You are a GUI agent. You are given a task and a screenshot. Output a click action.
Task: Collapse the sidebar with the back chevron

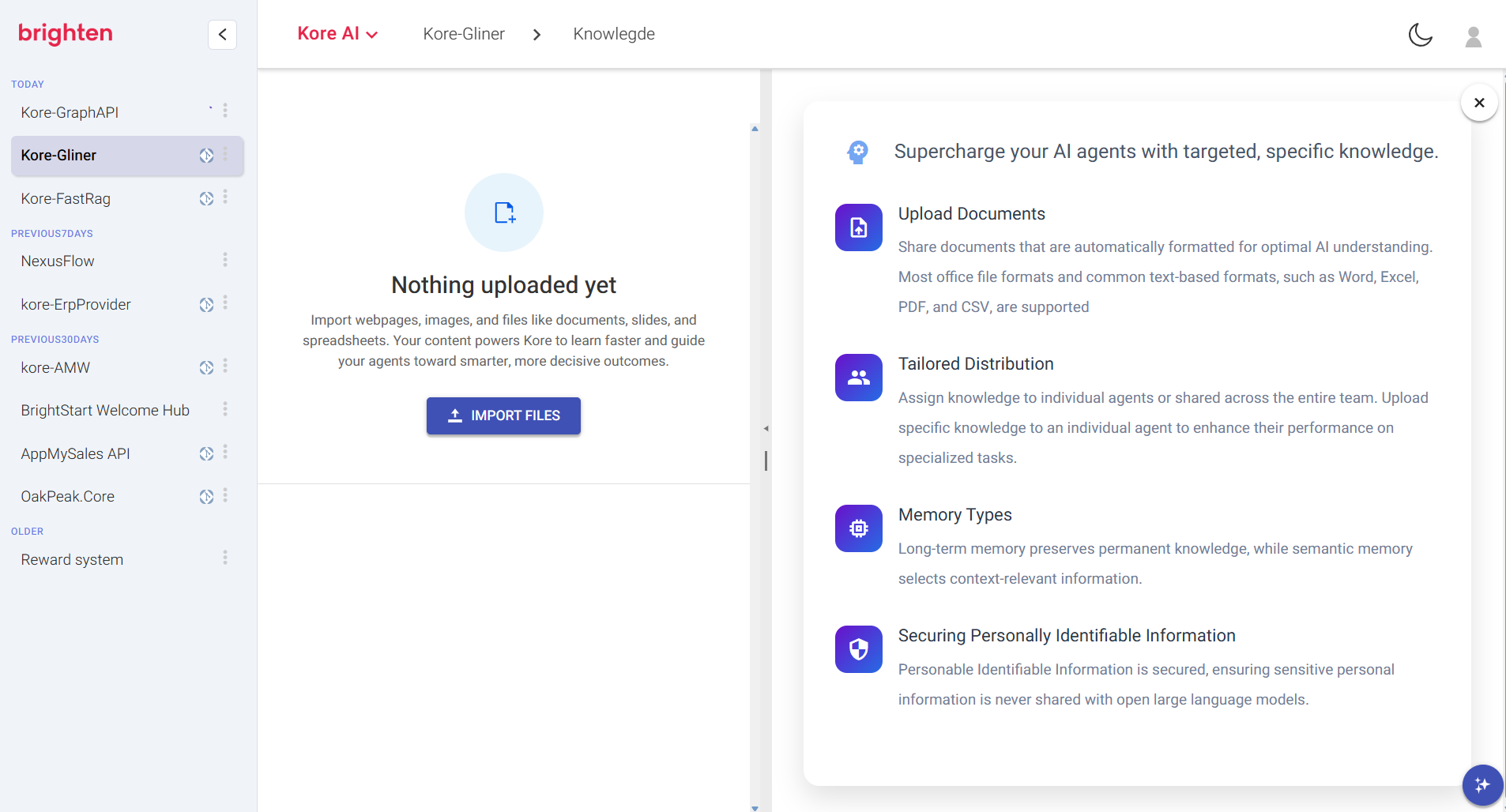(222, 34)
